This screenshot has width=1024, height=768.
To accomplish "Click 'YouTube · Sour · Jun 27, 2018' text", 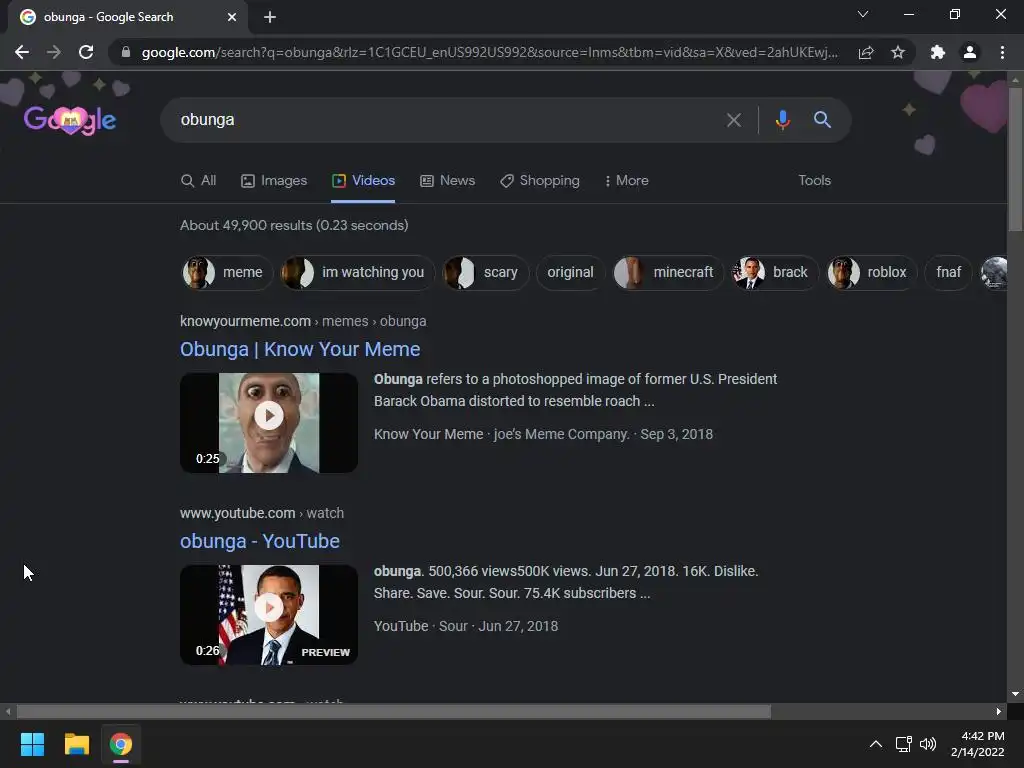I will [466, 626].
